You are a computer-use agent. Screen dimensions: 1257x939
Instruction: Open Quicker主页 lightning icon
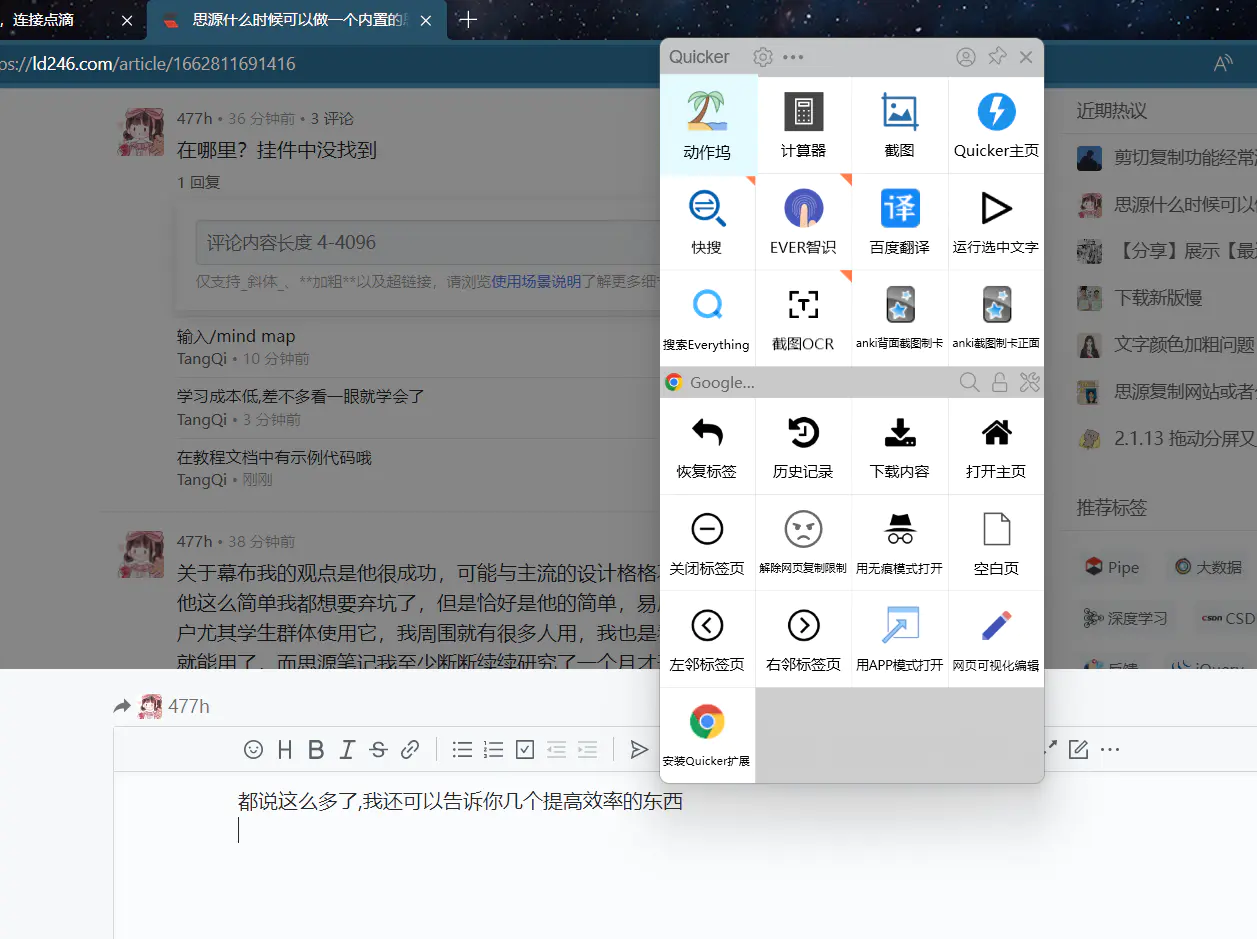pyautogui.click(x=996, y=125)
